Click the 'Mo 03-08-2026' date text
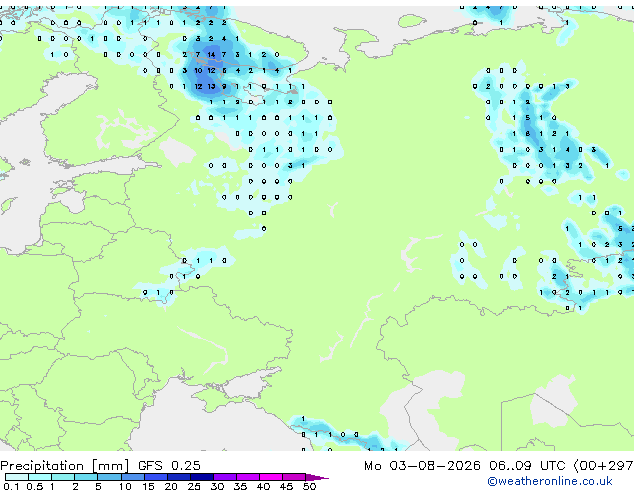 pos(422,466)
